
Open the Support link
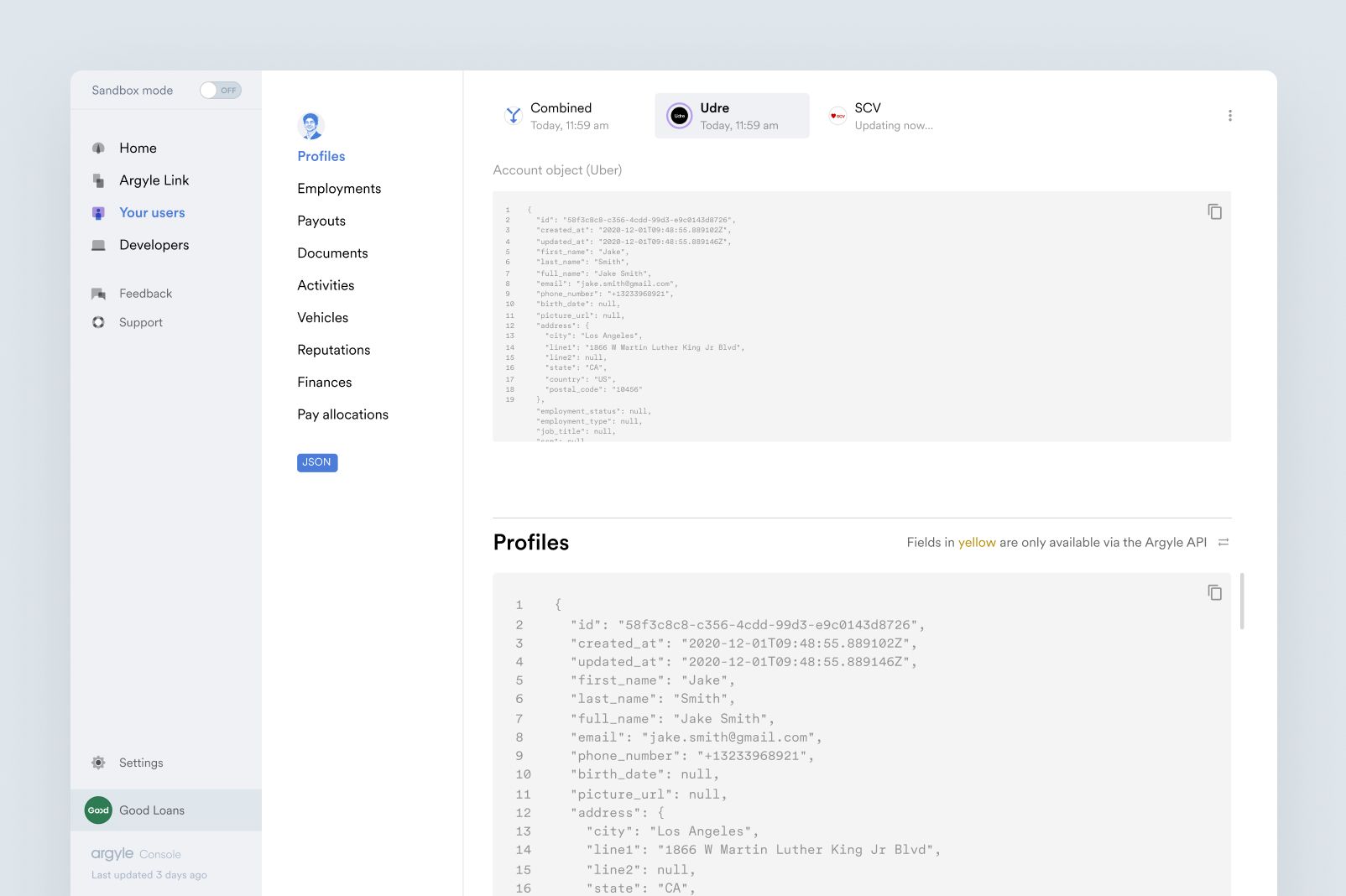[141, 322]
